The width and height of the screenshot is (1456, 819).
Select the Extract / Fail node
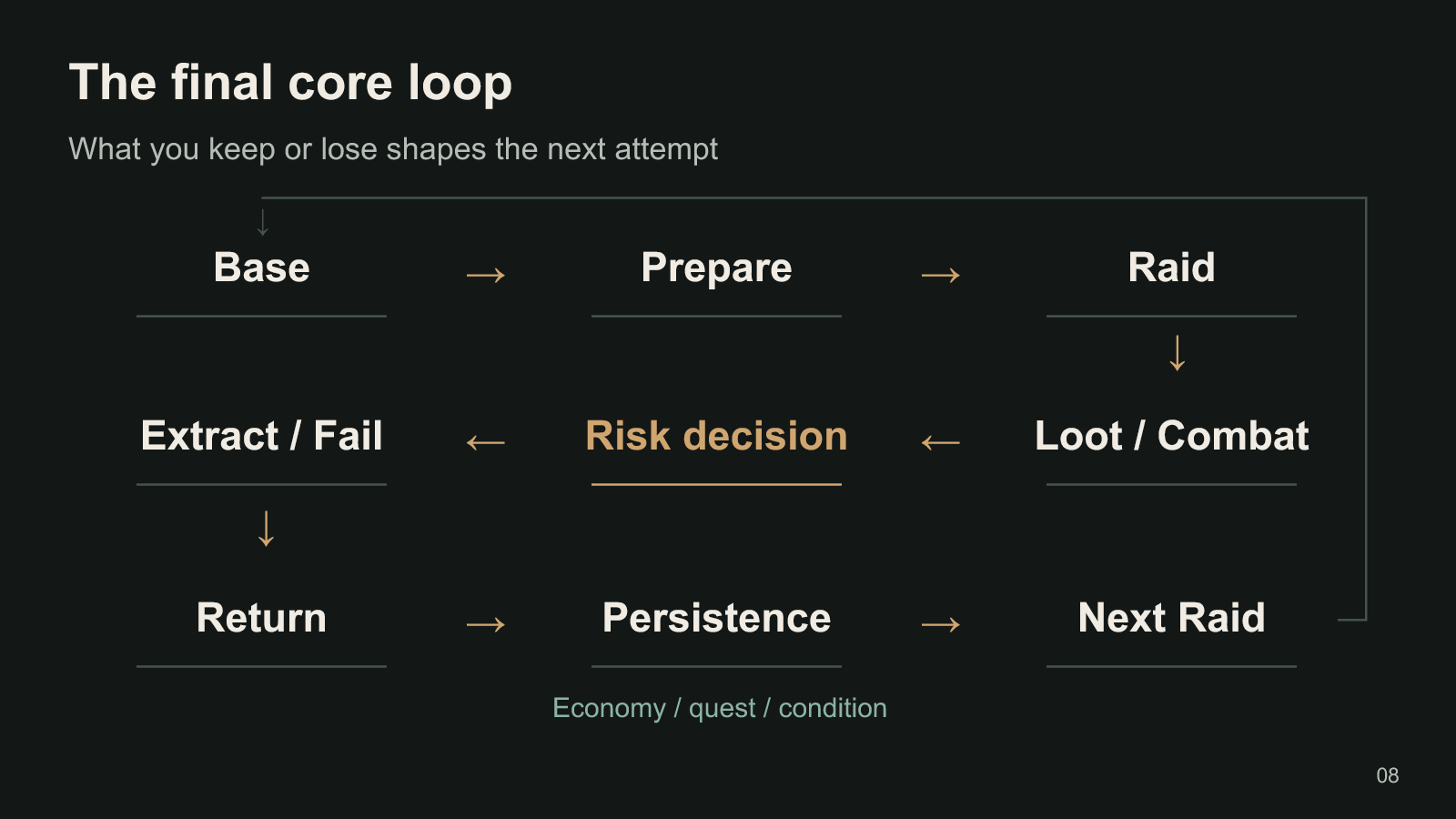[x=262, y=436]
